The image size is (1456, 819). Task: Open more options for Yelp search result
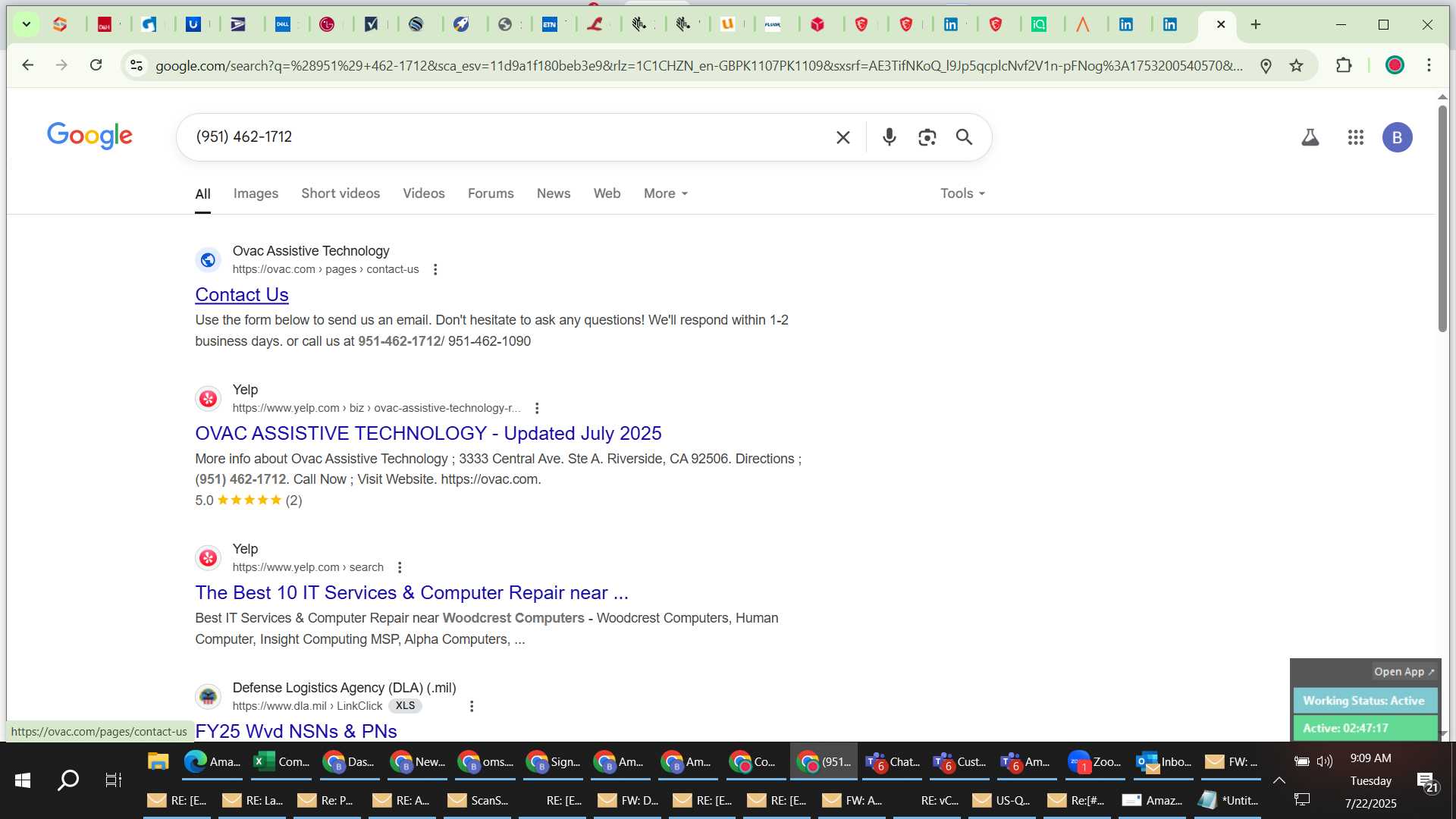pos(400,567)
